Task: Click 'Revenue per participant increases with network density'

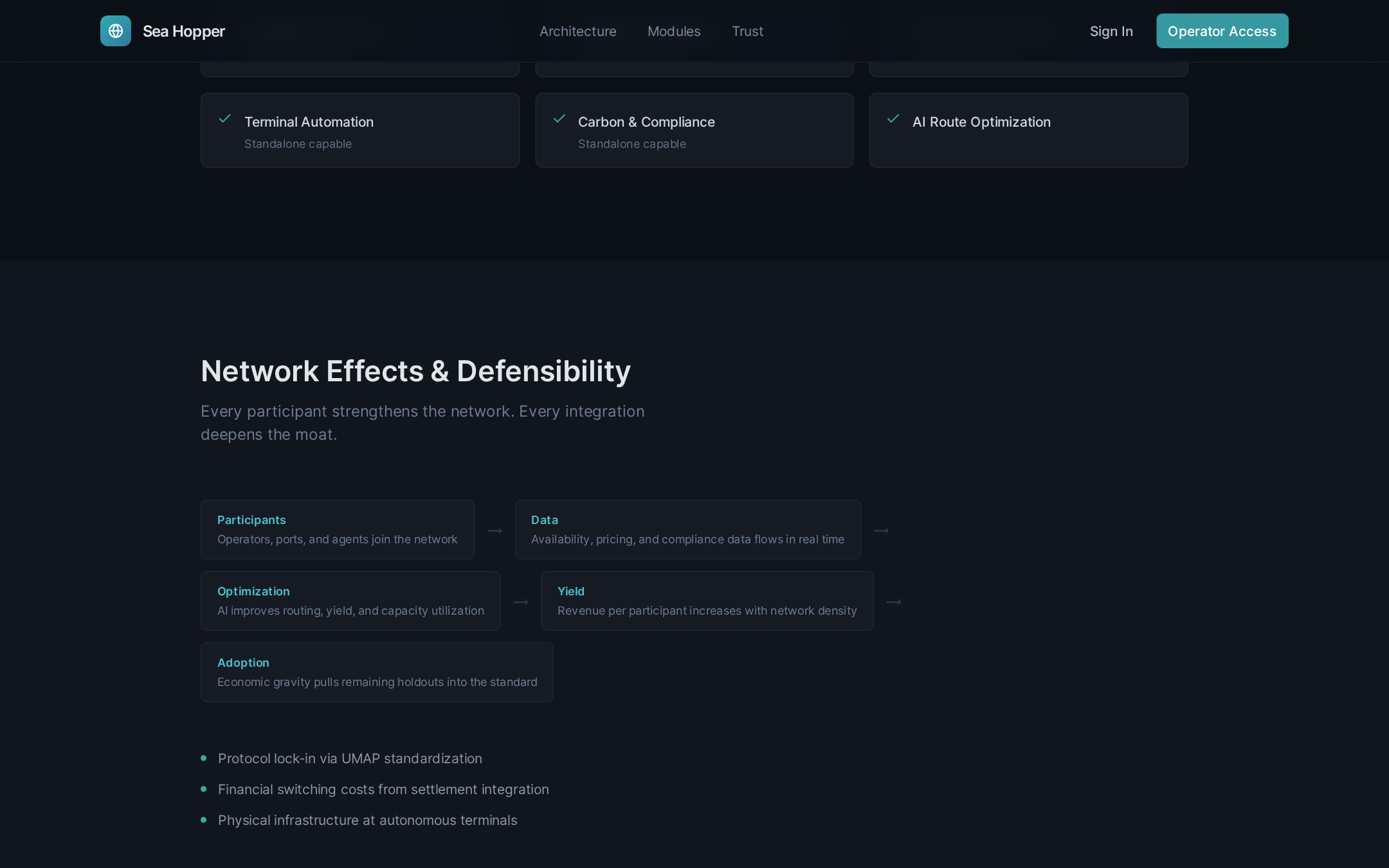Action: [707, 611]
